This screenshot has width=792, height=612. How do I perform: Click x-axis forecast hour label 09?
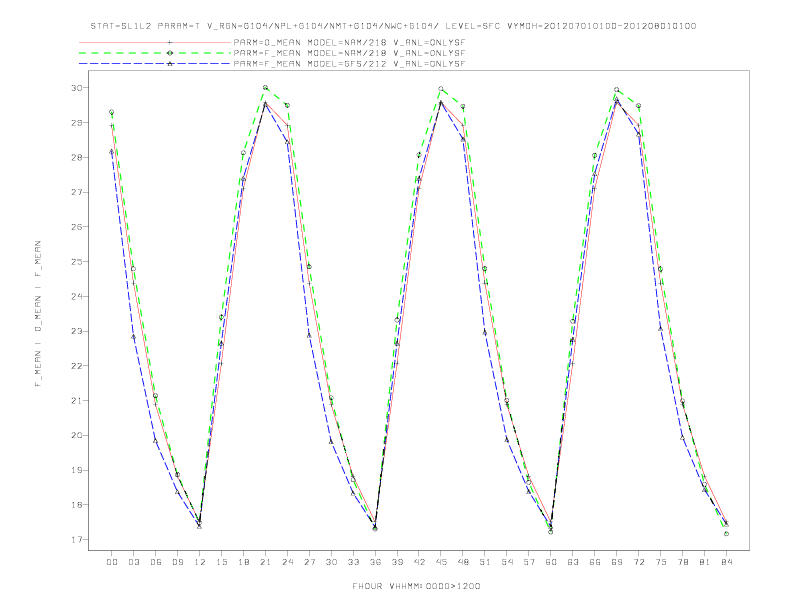tap(177, 562)
